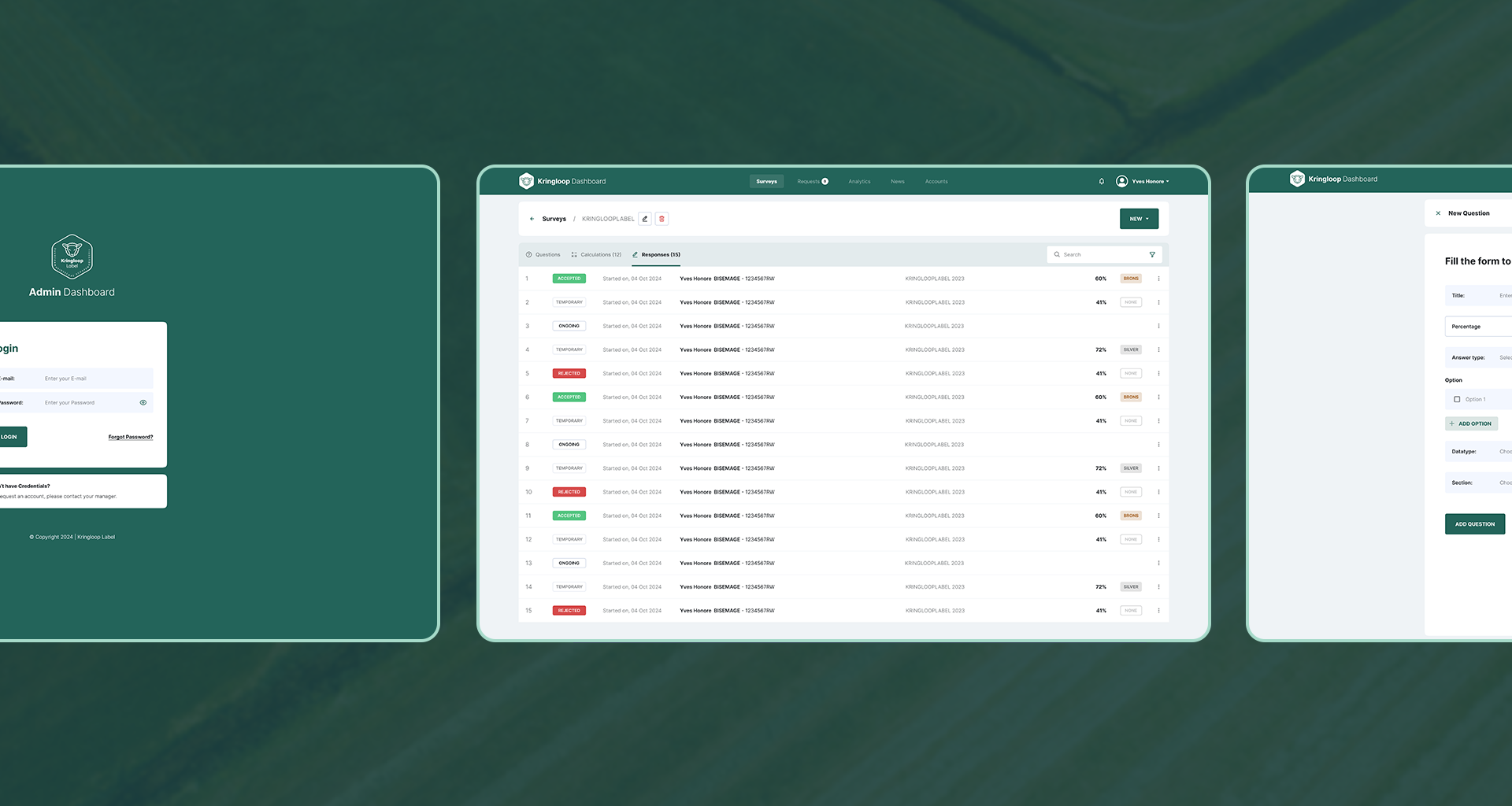The height and width of the screenshot is (806, 1512).
Task: Open the News nav item
Action: point(898,182)
